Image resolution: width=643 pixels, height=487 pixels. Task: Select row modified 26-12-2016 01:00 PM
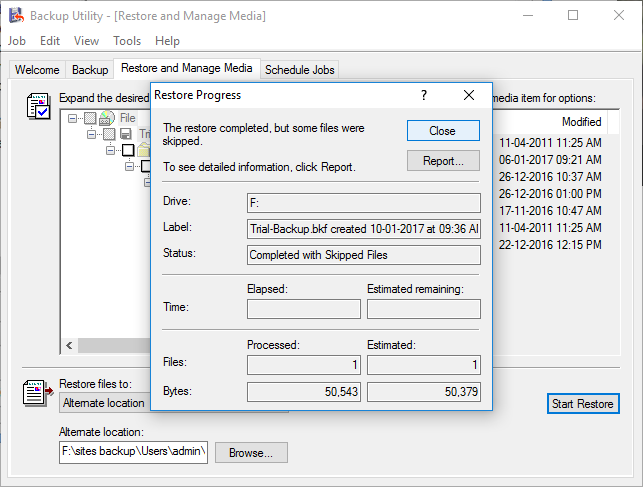550,193
